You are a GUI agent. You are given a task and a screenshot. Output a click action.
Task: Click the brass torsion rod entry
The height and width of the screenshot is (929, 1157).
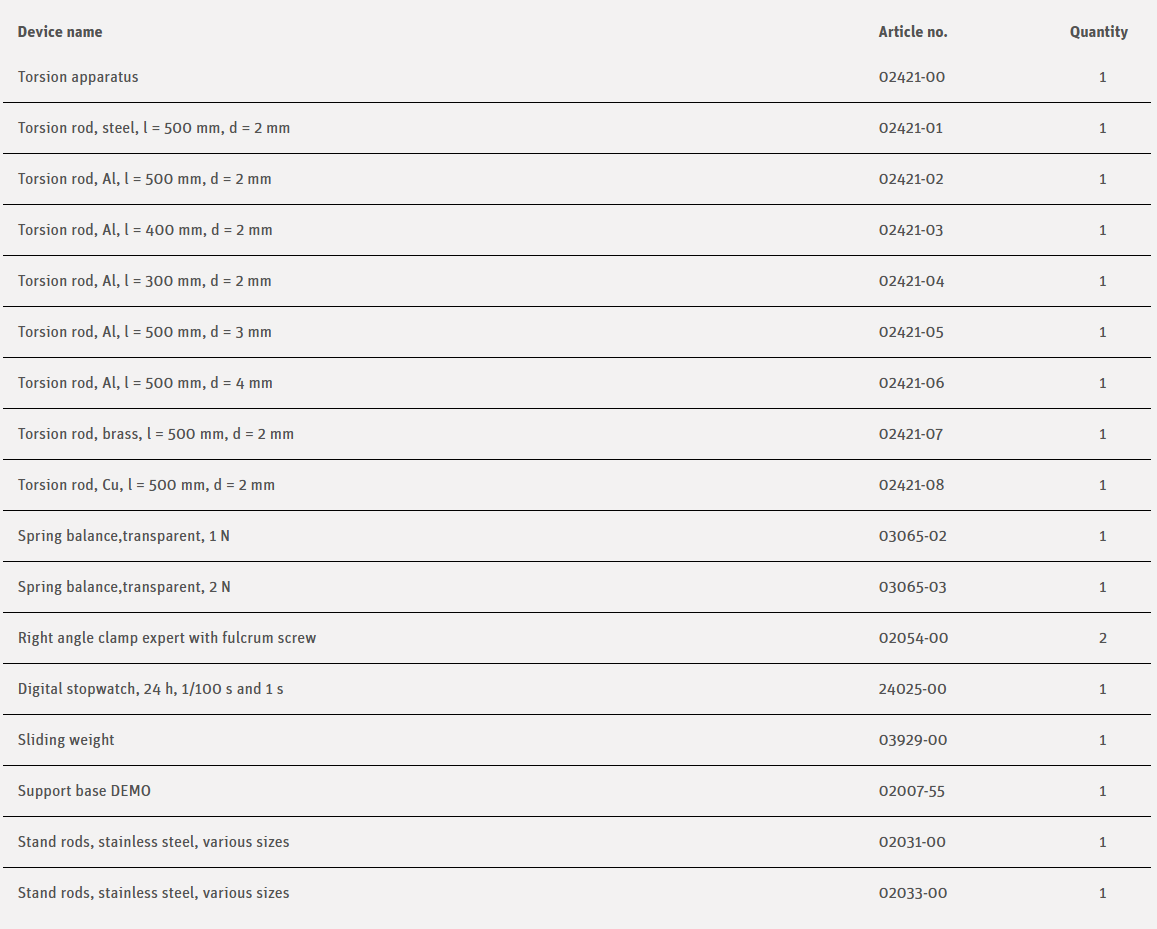156,434
